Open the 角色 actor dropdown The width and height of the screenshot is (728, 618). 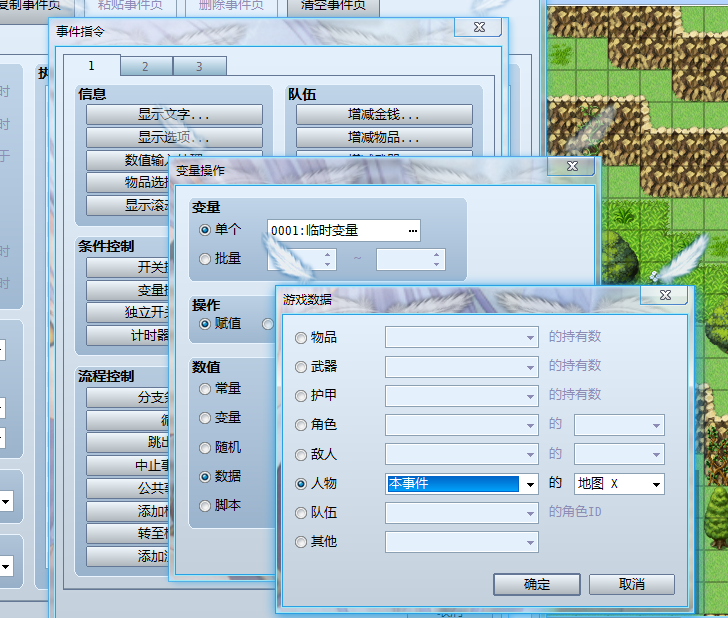tap(462, 425)
